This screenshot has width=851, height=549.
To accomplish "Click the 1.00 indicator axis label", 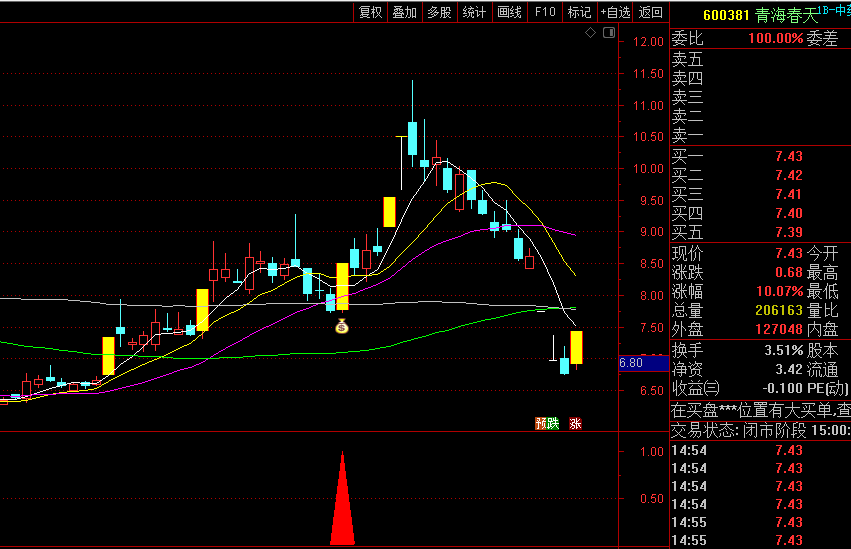I will pos(651,452).
